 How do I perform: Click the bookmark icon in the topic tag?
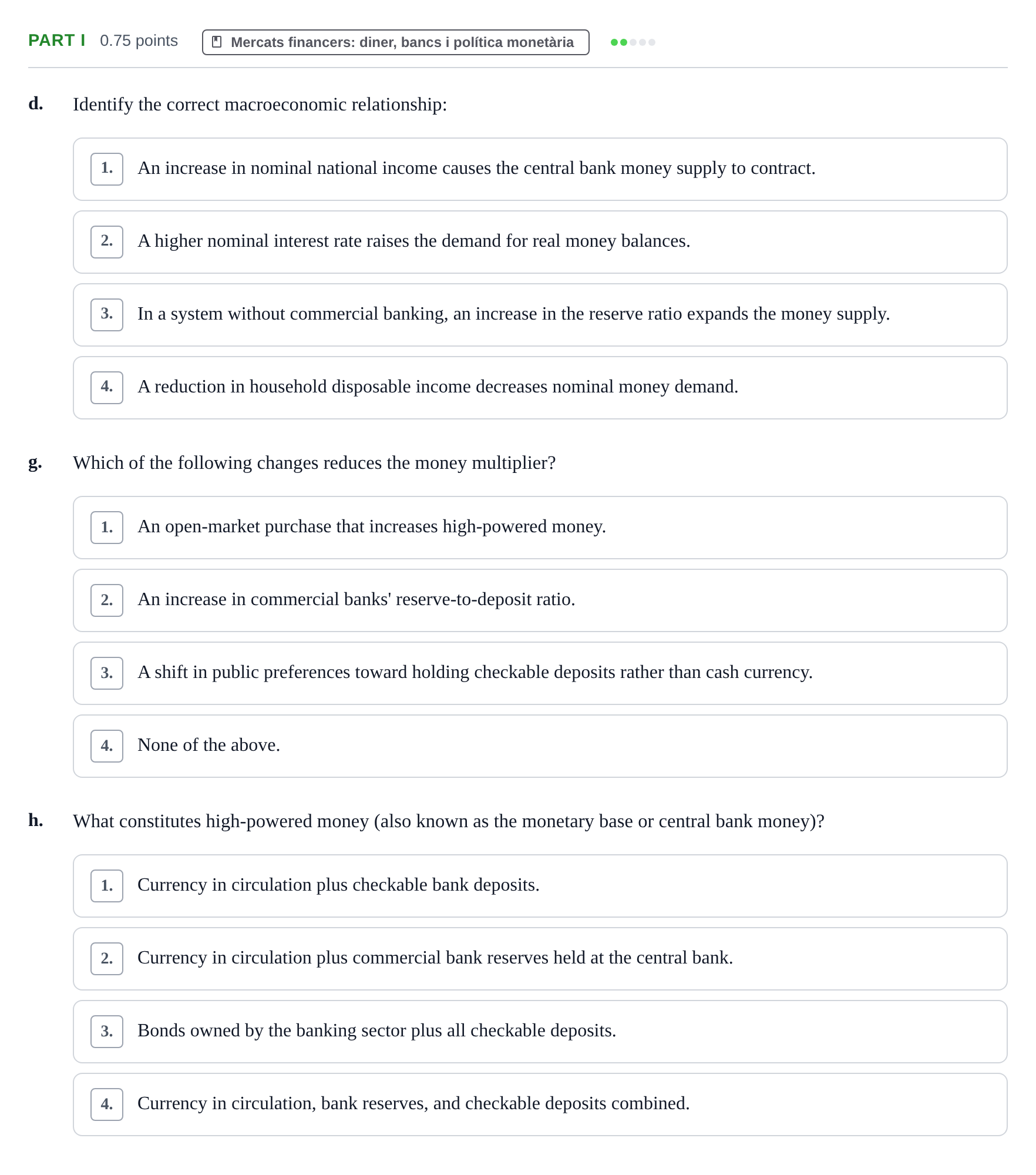tap(217, 42)
